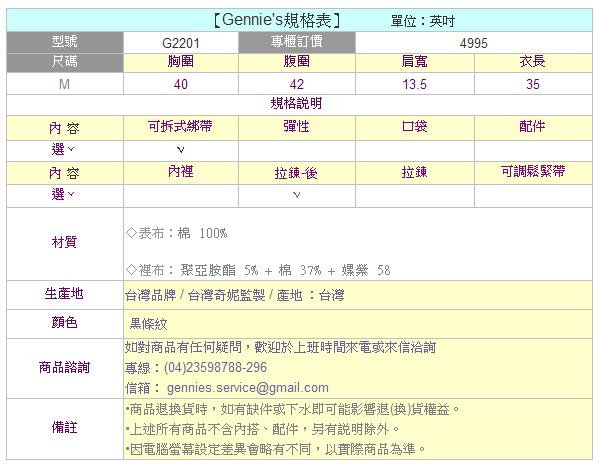Viewport: 600px width, 468px height.
Task: Click the 材質 row label
Action: coord(65,242)
